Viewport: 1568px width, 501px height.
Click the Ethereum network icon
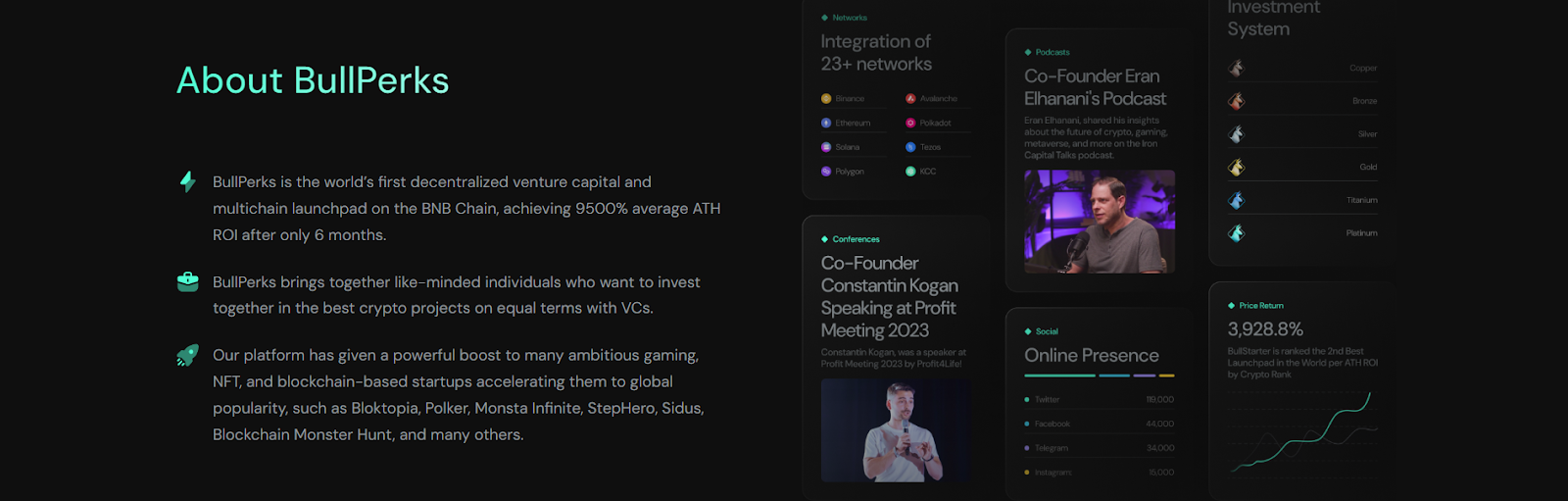[x=826, y=124]
